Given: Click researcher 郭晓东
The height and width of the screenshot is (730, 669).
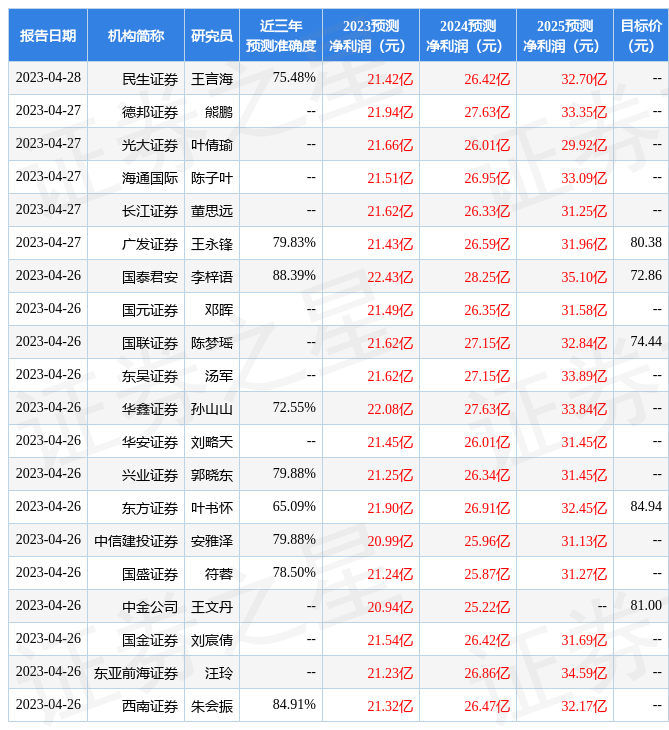Looking at the screenshot, I should (x=212, y=475).
